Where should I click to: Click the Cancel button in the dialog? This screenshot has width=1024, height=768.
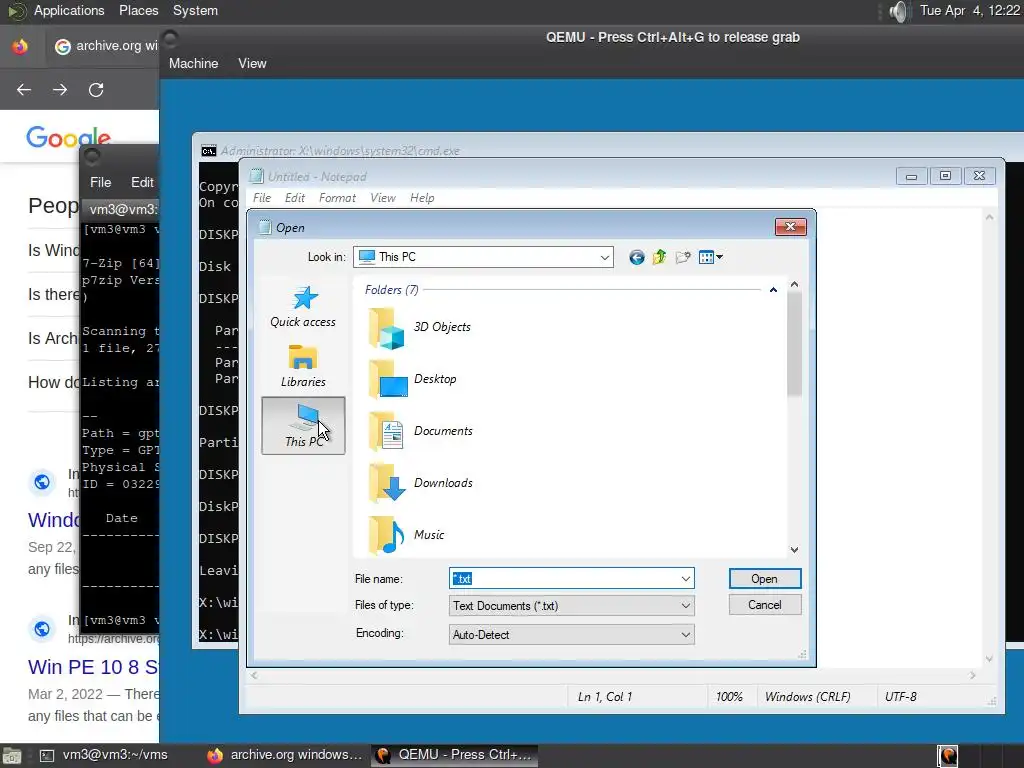click(765, 605)
